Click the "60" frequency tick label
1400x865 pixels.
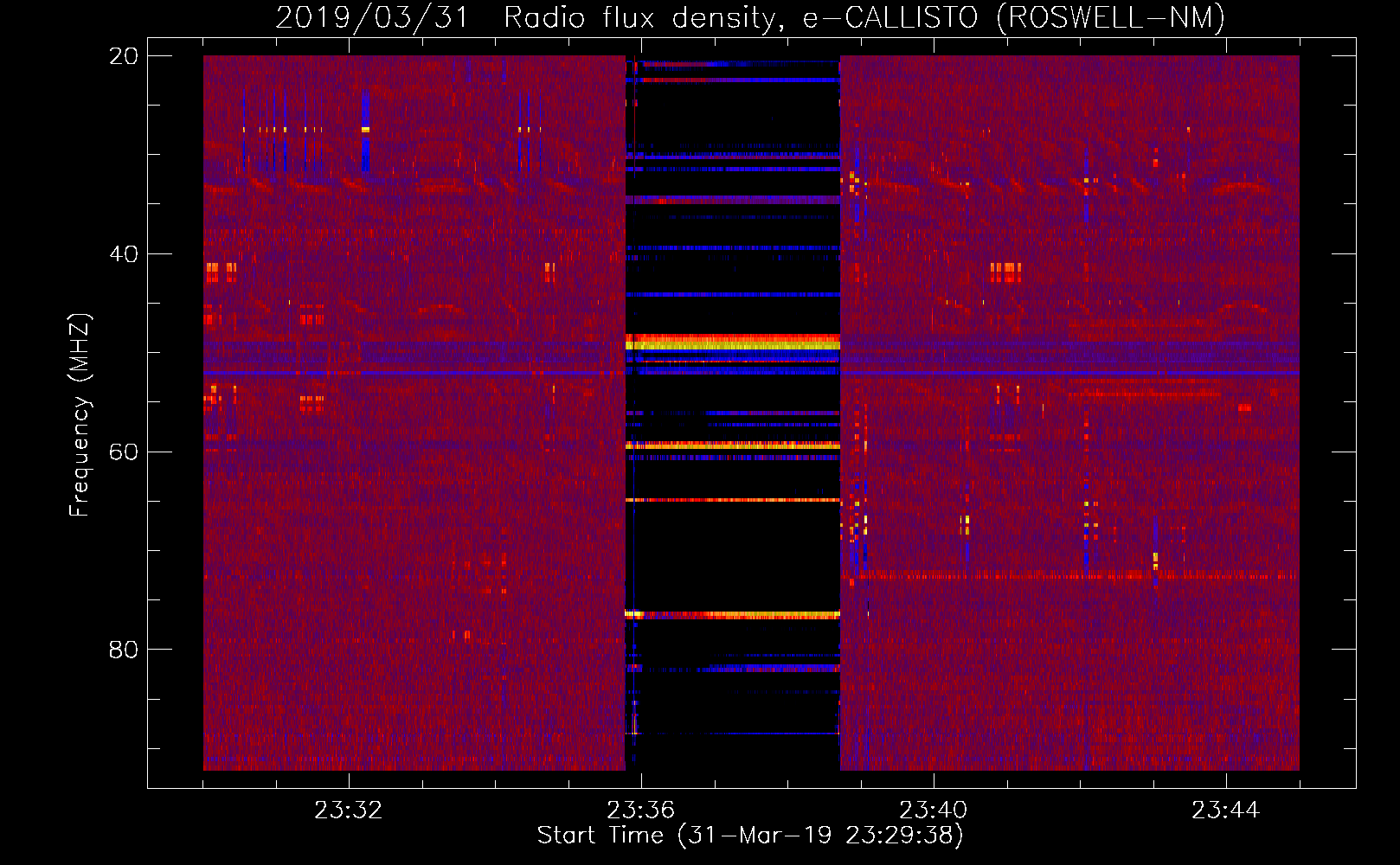click(x=124, y=452)
